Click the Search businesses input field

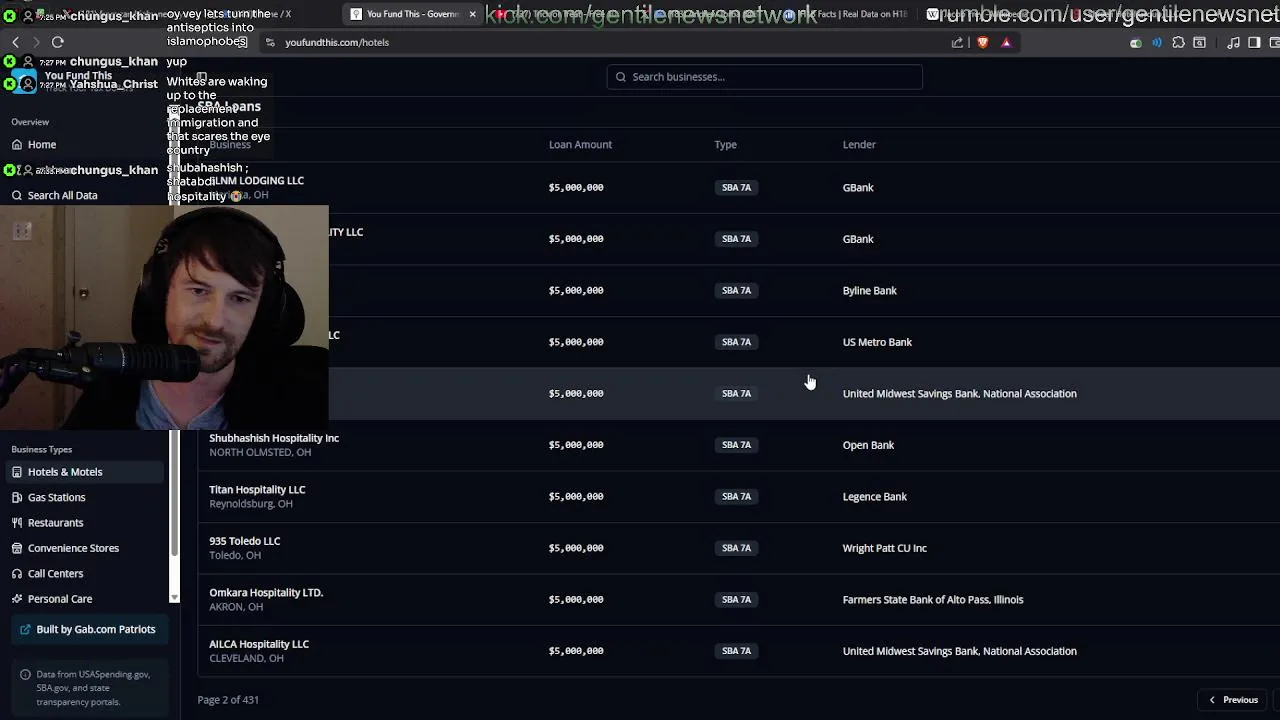coord(764,77)
